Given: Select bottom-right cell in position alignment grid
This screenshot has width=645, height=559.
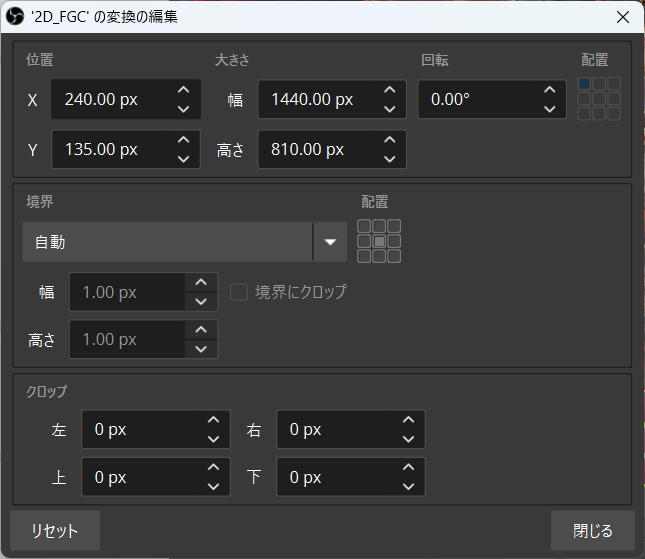Looking at the screenshot, I should tap(614, 114).
